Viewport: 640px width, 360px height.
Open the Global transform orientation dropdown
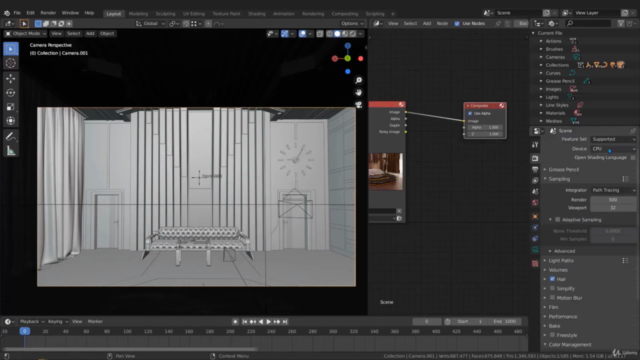click(x=150, y=23)
